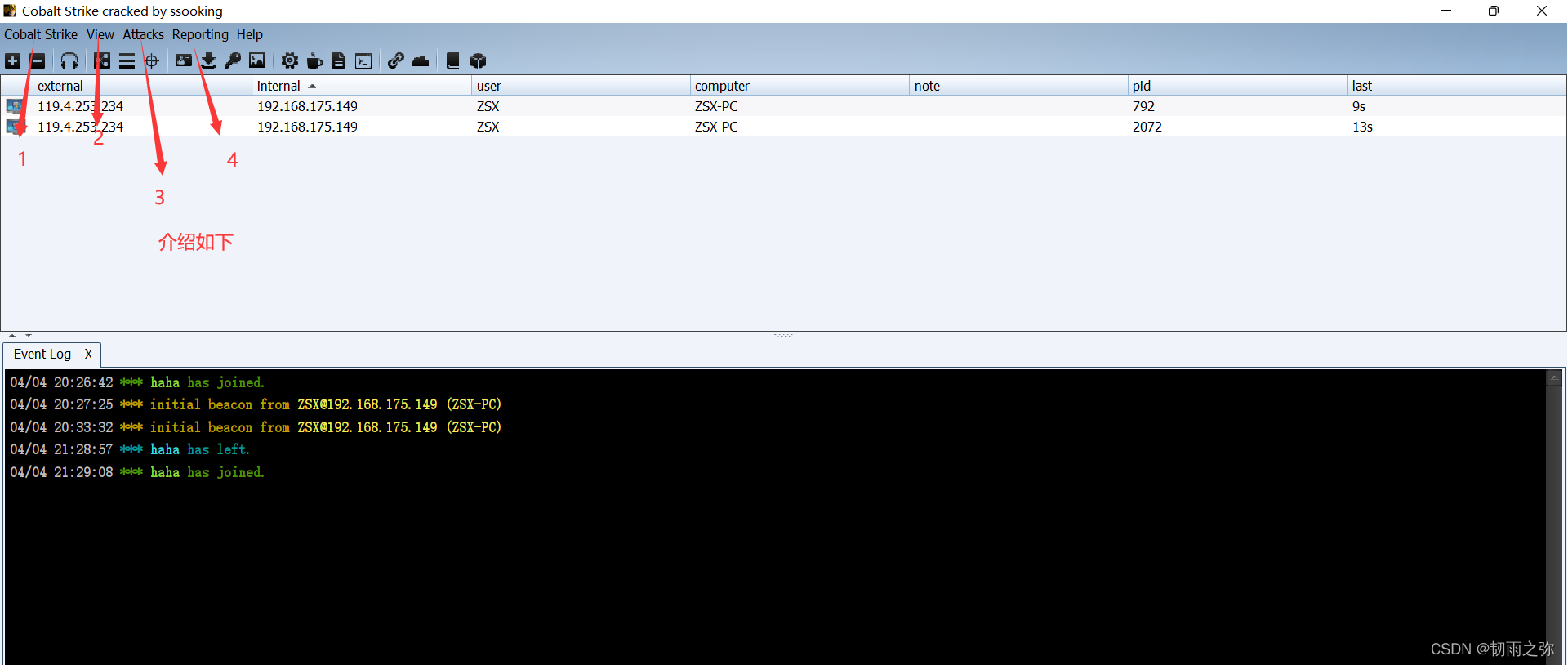Minimize the Cobalt Strike window
Screen dimensions: 1568x665
click(x=1446, y=11)
